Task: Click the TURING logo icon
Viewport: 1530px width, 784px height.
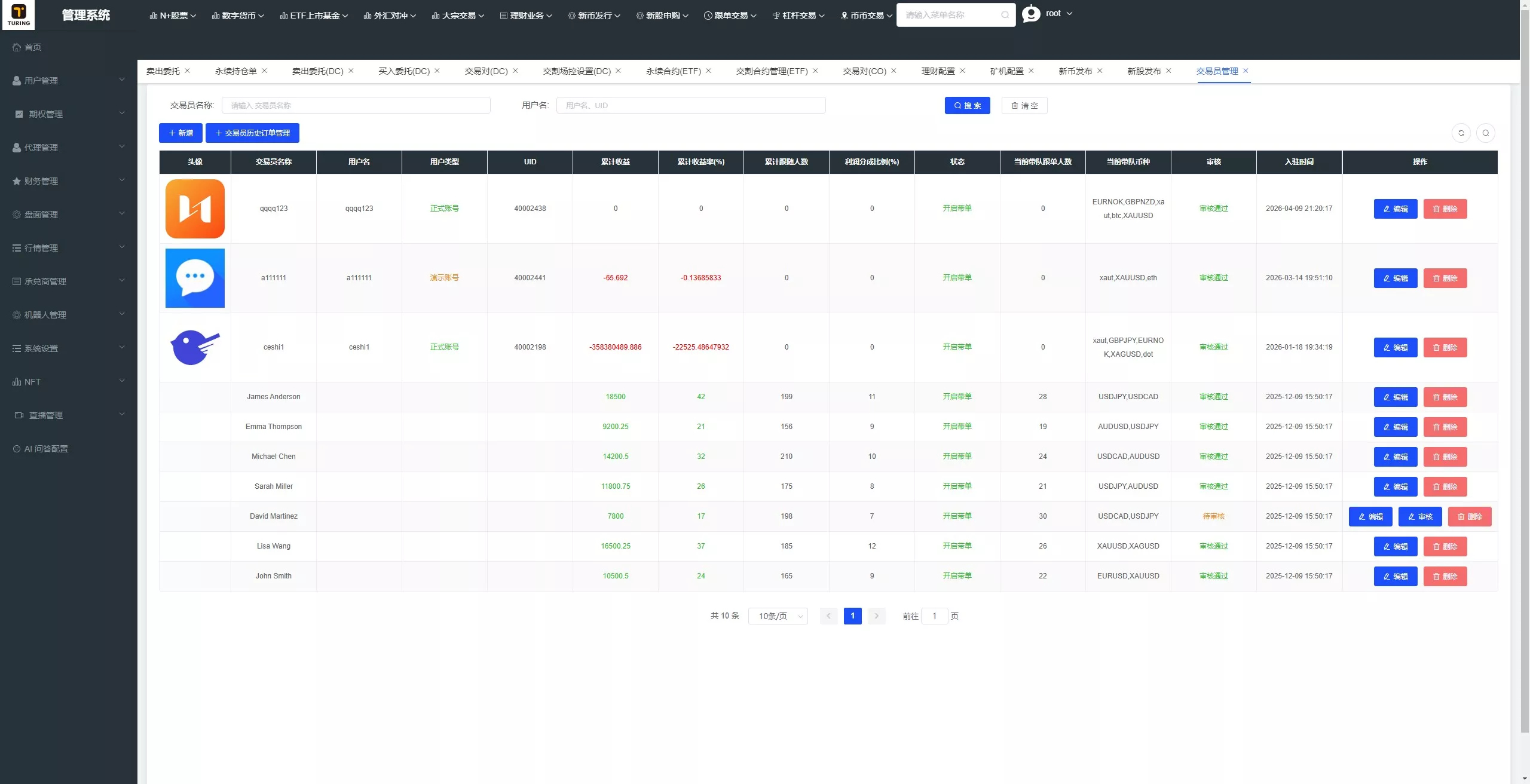Action: point(19,14)
